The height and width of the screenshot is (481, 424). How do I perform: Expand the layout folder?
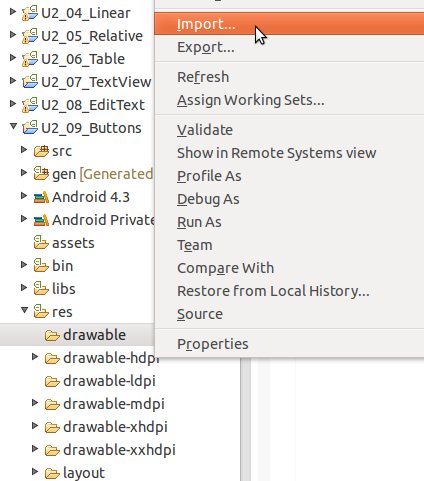[x=35, y=471]
